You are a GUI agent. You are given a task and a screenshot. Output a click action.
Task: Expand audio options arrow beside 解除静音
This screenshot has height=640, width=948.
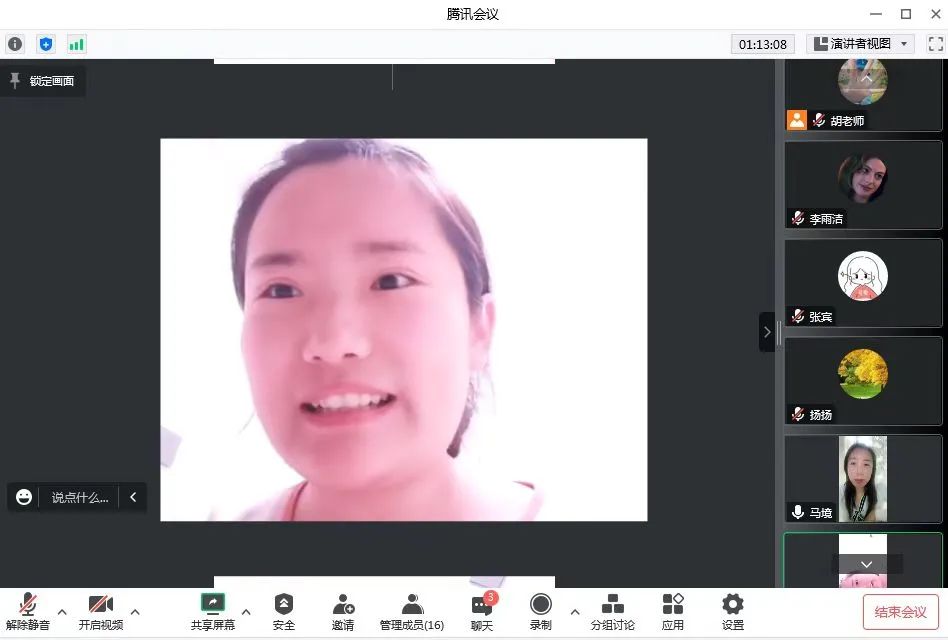62,612
